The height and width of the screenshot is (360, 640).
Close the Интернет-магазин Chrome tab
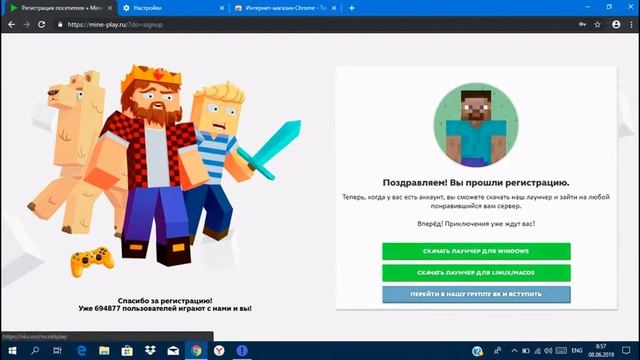point(334,8)
